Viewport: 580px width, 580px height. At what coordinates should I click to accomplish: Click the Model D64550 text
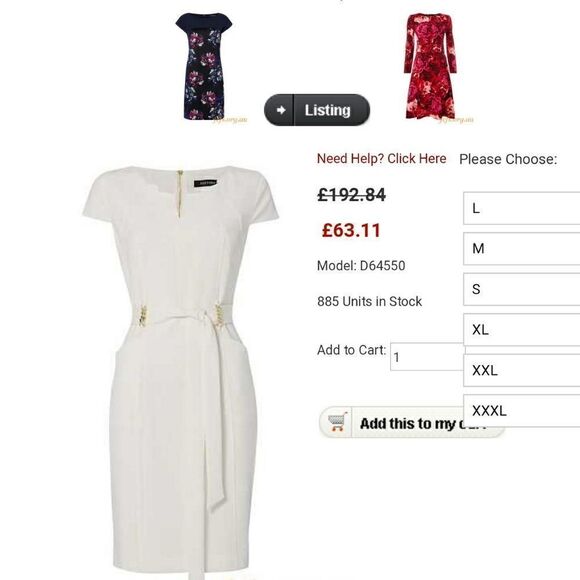(x=361, y=266)
